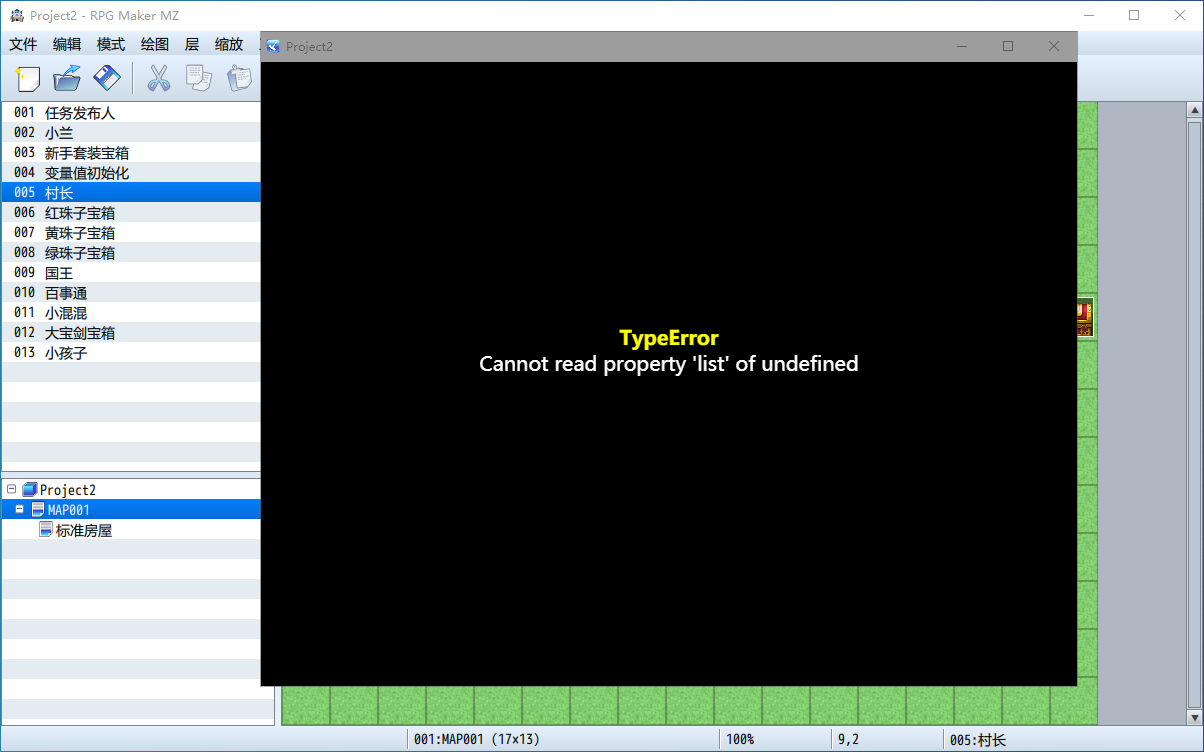Select the treasure chest event tile on map
Viewport: 1204px width, 752px height.
point(1085,317)
